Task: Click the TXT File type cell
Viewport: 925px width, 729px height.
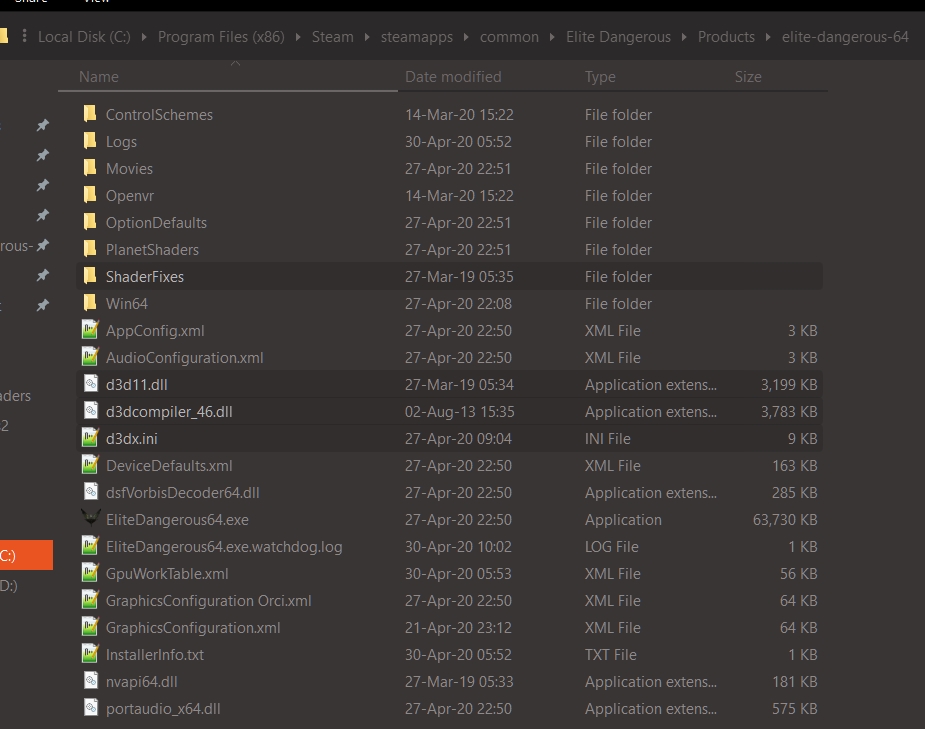Action: coord(611,655)
